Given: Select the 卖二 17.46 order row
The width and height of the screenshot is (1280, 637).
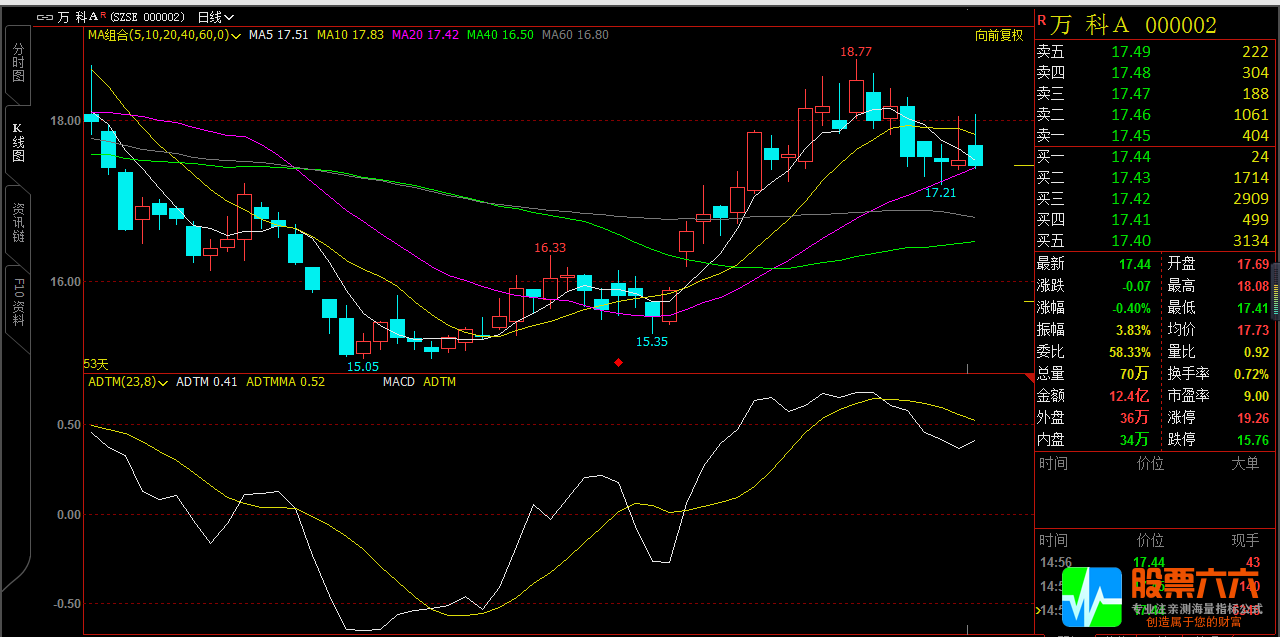Looking at the screenshot, I should click(x=1154, y=115).
